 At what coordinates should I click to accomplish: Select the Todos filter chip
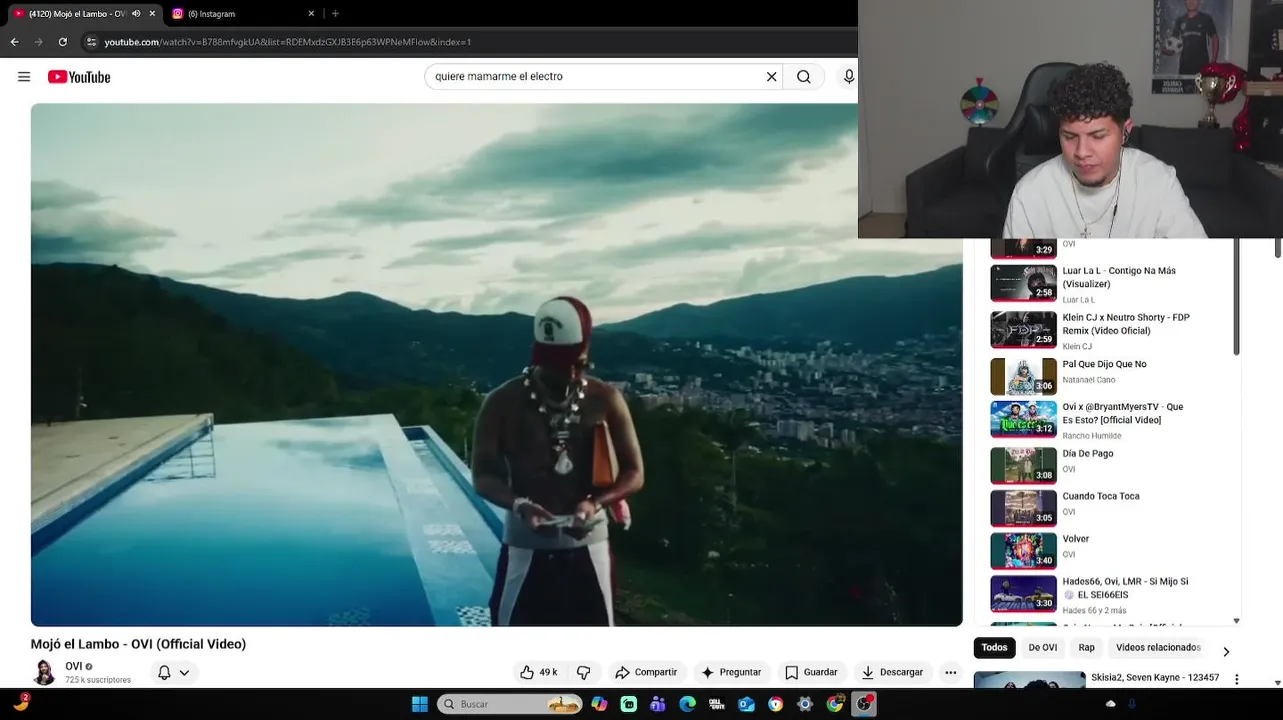(x=994, y=647)
